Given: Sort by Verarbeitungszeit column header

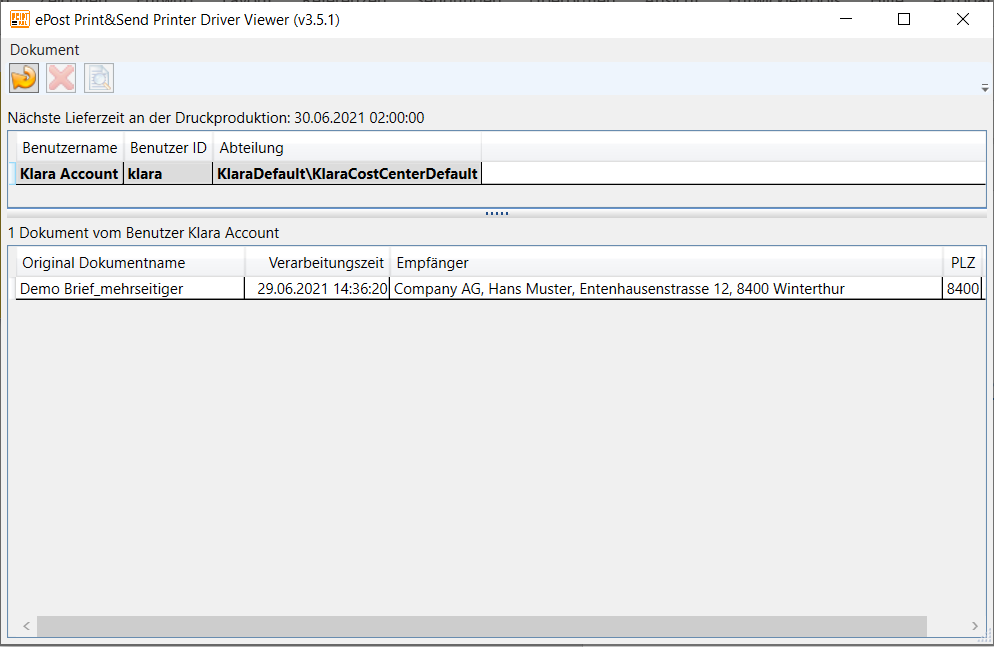Looking at the screenshot, I should pos(317,262).
